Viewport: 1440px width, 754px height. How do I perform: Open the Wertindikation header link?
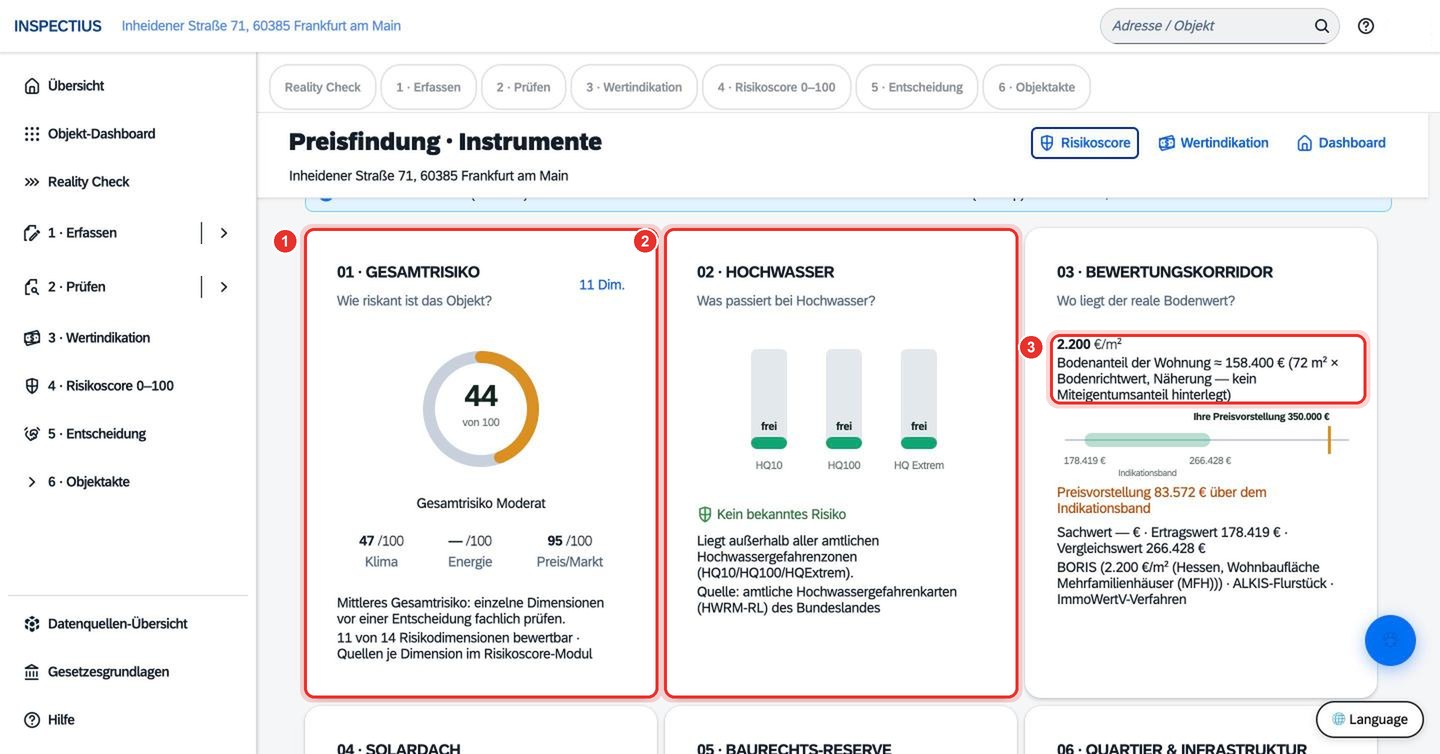1213,143
